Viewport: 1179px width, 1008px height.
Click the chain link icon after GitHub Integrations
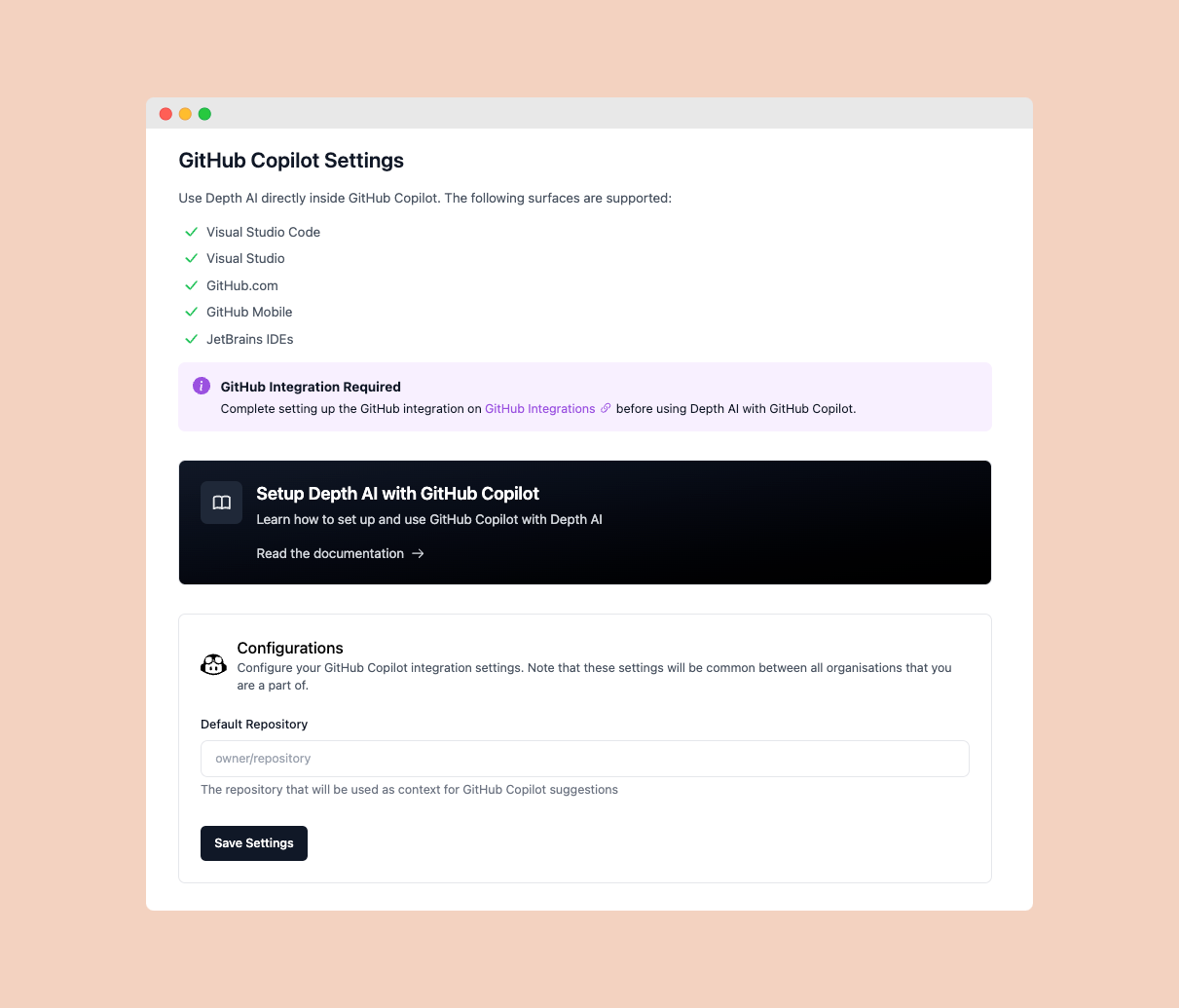tap(606, 408)
